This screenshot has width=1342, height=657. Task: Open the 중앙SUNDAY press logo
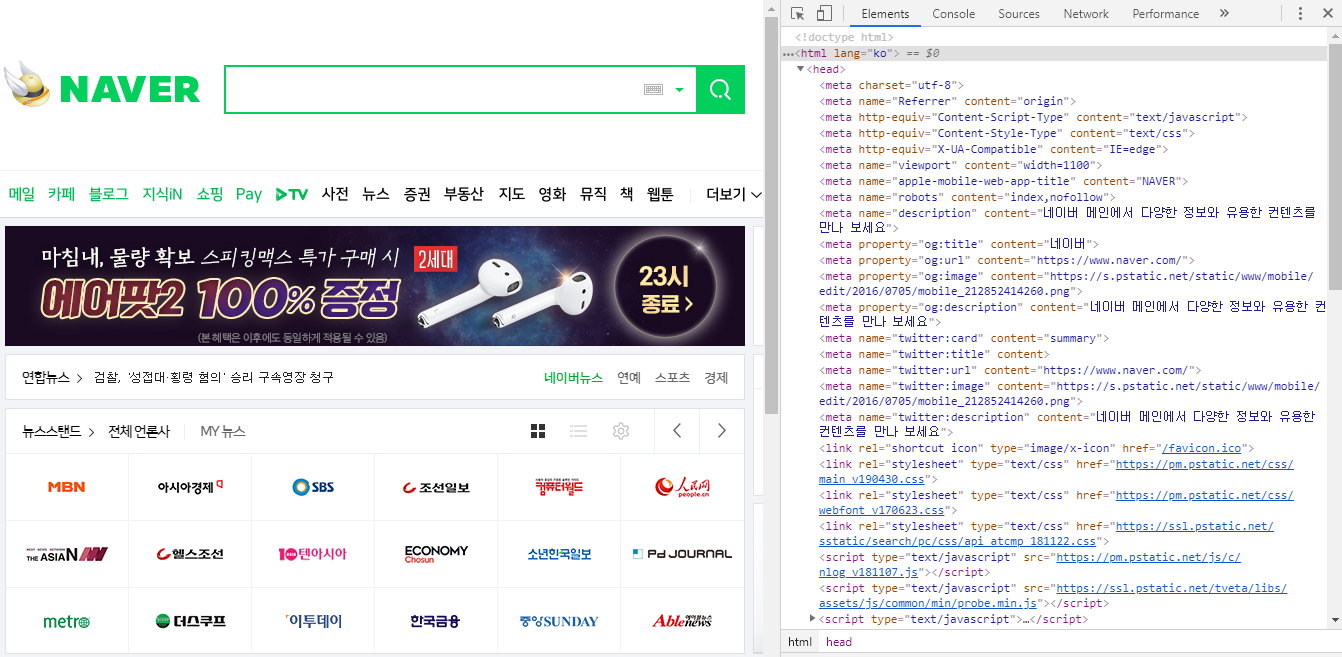click(x=559, y=621)
